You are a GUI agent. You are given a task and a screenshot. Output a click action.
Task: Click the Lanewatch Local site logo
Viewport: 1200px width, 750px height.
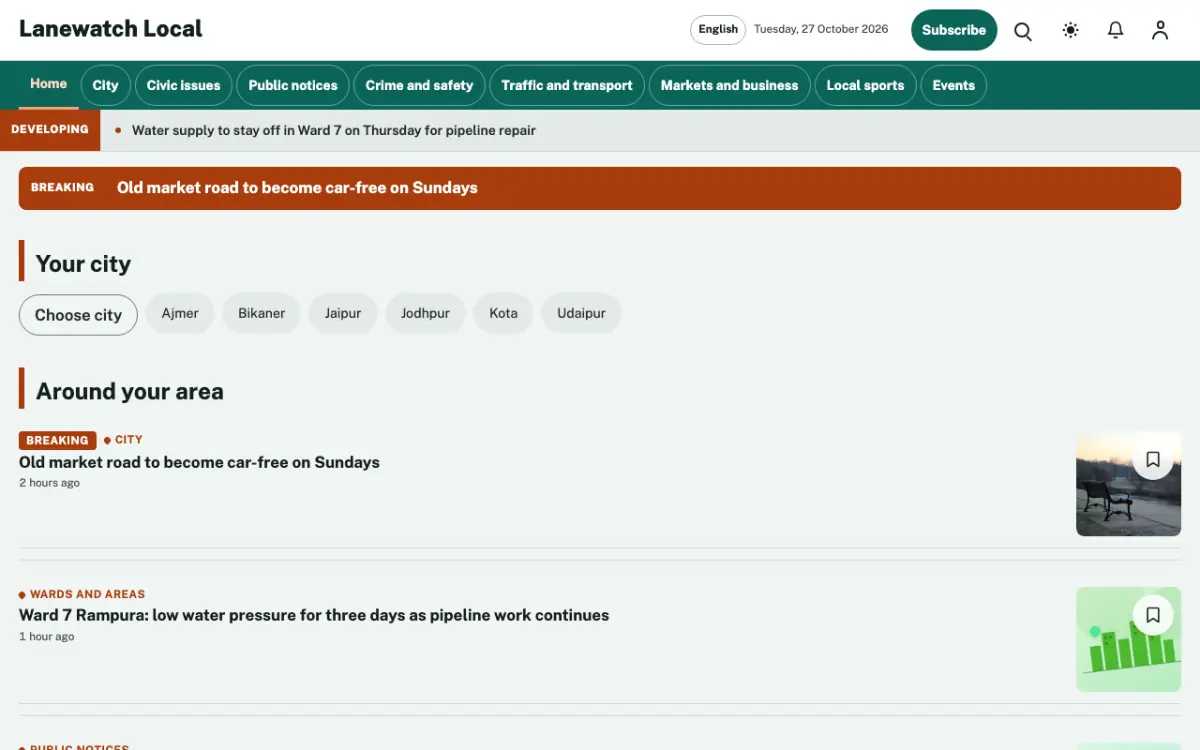pos(111,29)
